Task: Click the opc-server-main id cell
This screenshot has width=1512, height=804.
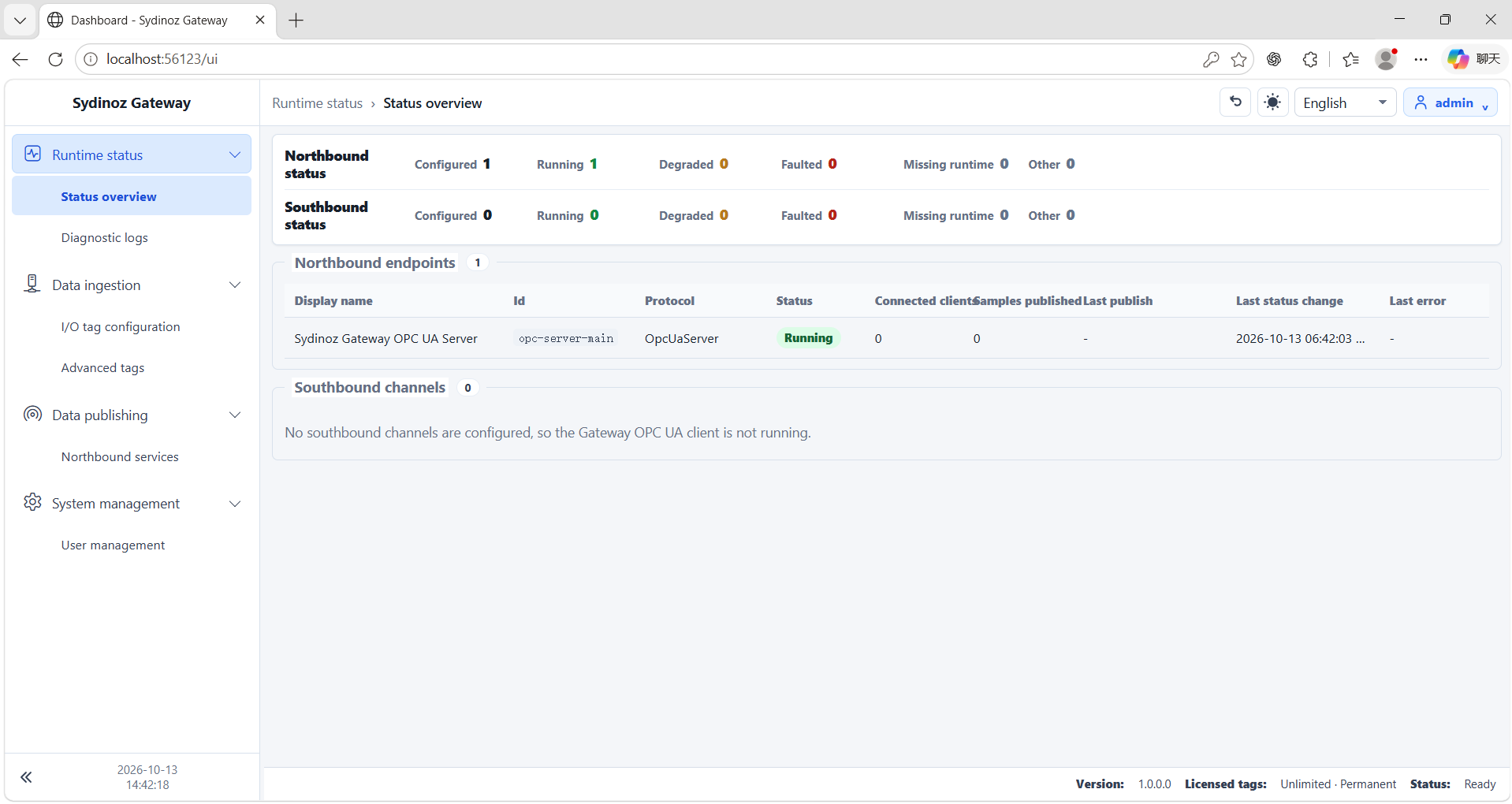Action: (x=565, y=338)
